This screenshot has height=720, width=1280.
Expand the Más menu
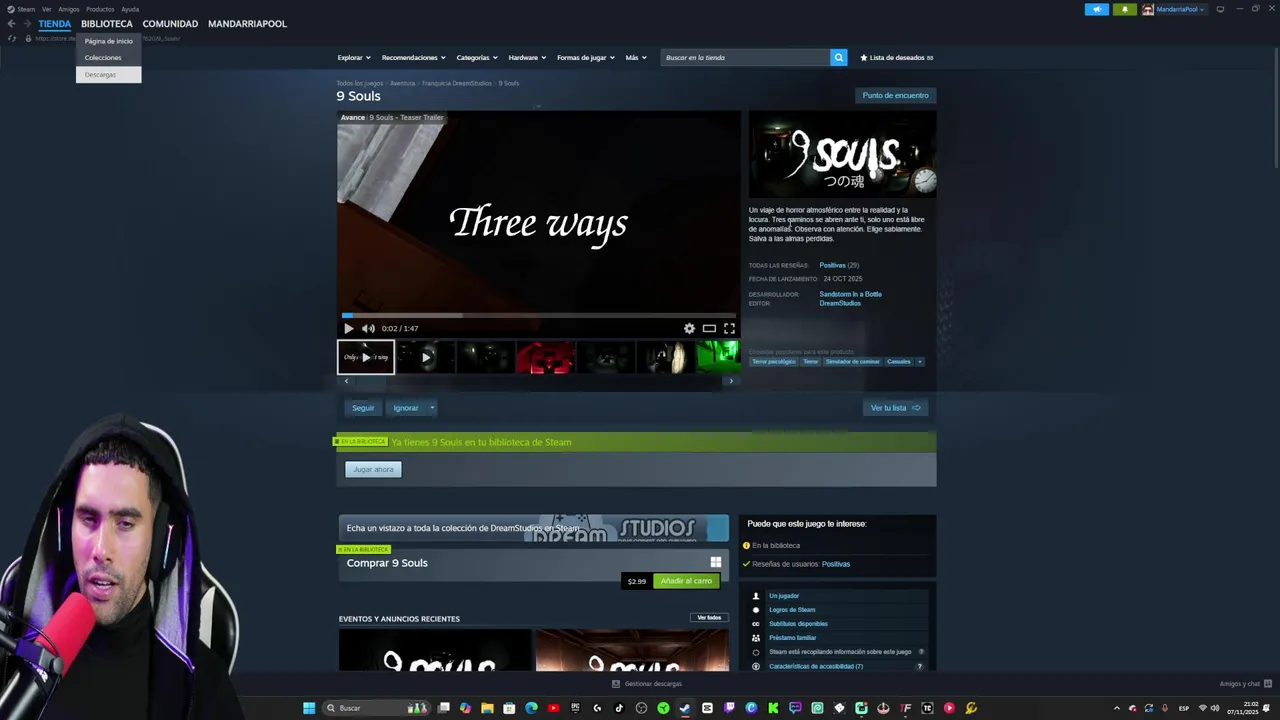click(636, 57)
